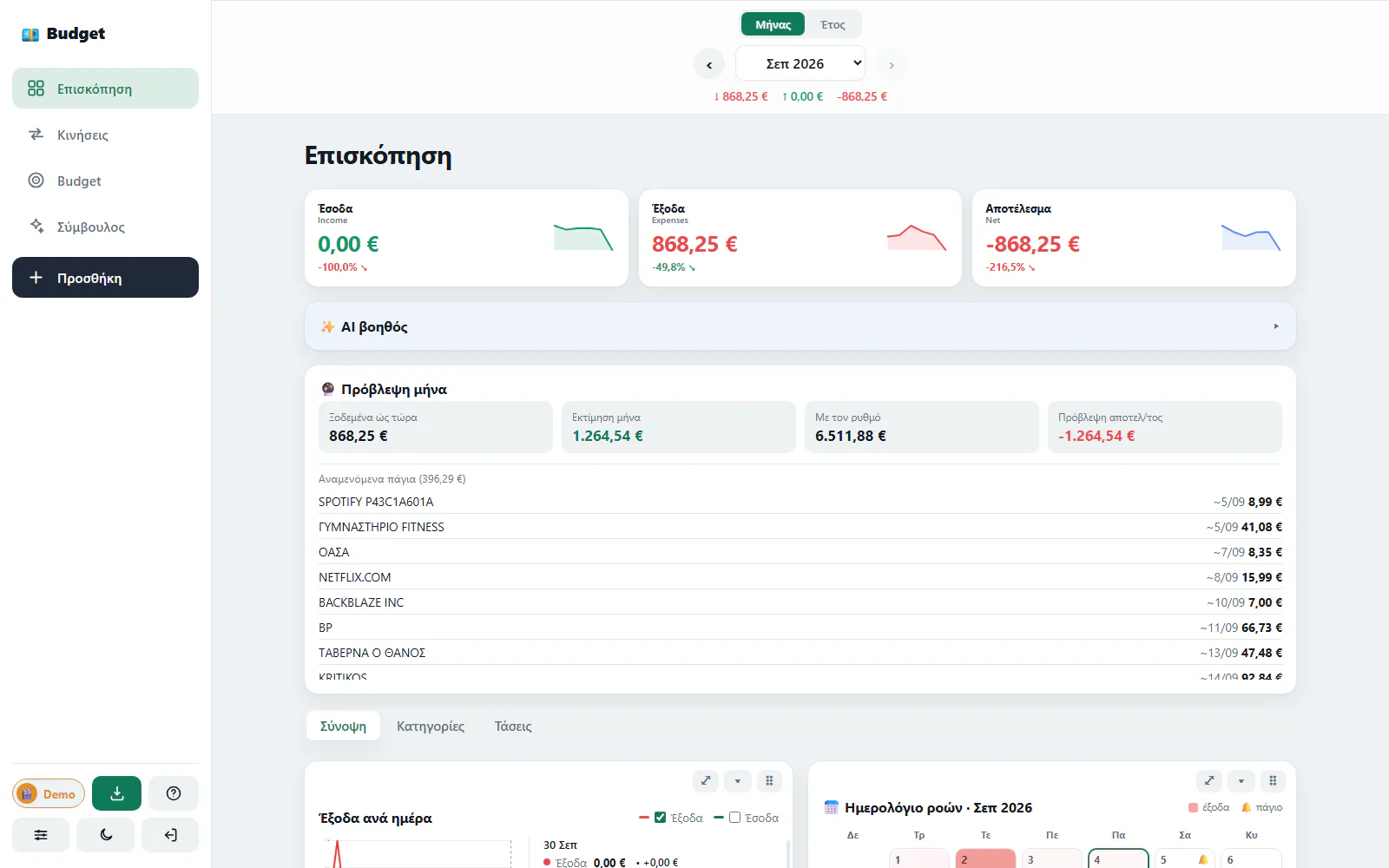Image resolution: width=1389 pixels, height=868 pixels.
Task: Open settings sliders icon
Action: 41,835
